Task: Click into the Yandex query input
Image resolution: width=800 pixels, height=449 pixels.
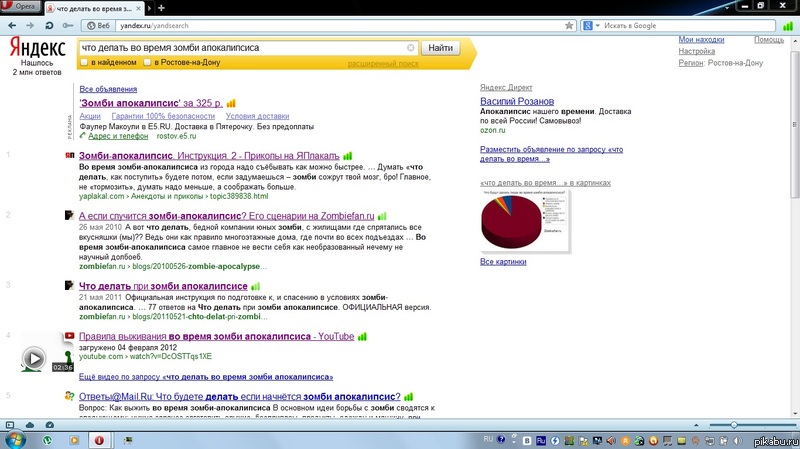Action: point(242,47)
